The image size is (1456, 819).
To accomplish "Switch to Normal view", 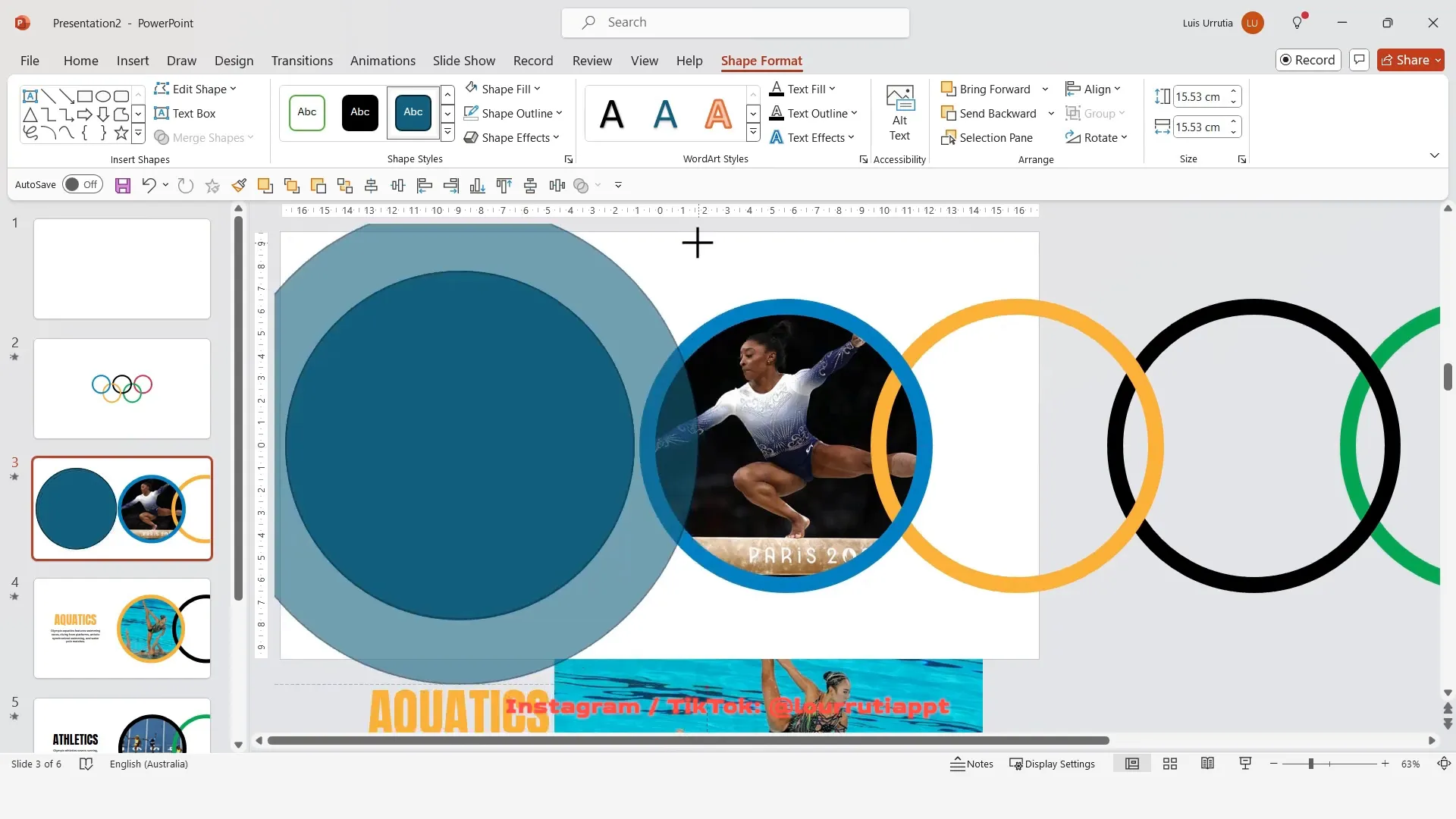I will 1132,764.
